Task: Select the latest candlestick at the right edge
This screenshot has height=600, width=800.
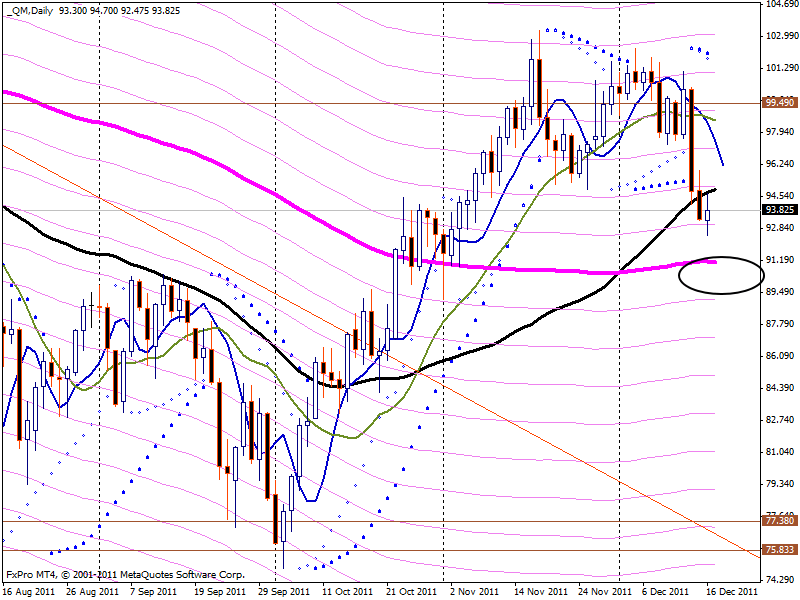Action: click(707, 215)
